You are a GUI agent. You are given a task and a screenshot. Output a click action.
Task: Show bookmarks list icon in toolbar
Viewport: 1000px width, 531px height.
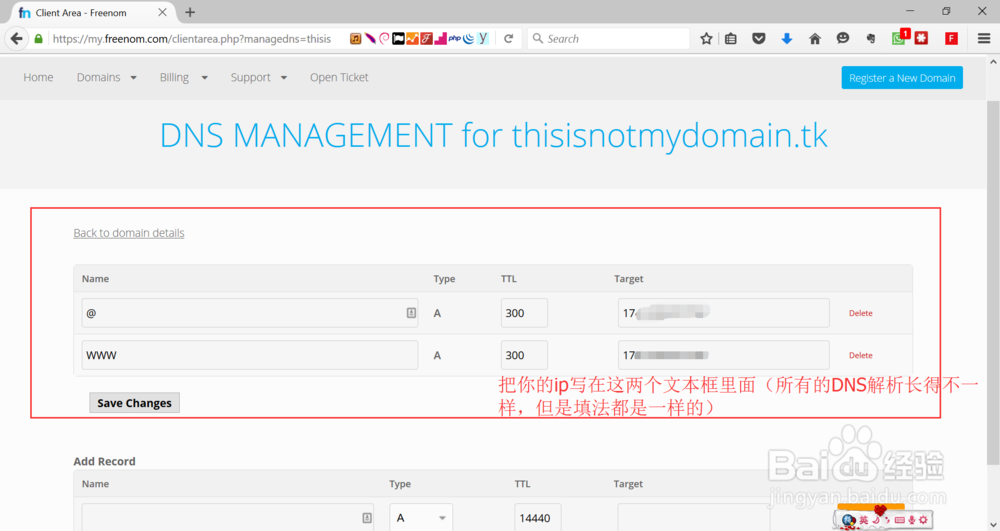tap(731, 38)
